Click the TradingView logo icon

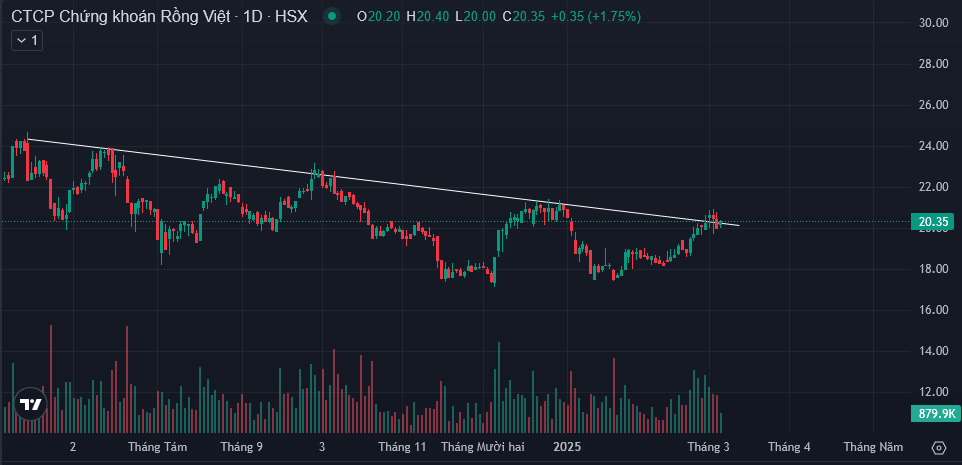click(30, 404)
